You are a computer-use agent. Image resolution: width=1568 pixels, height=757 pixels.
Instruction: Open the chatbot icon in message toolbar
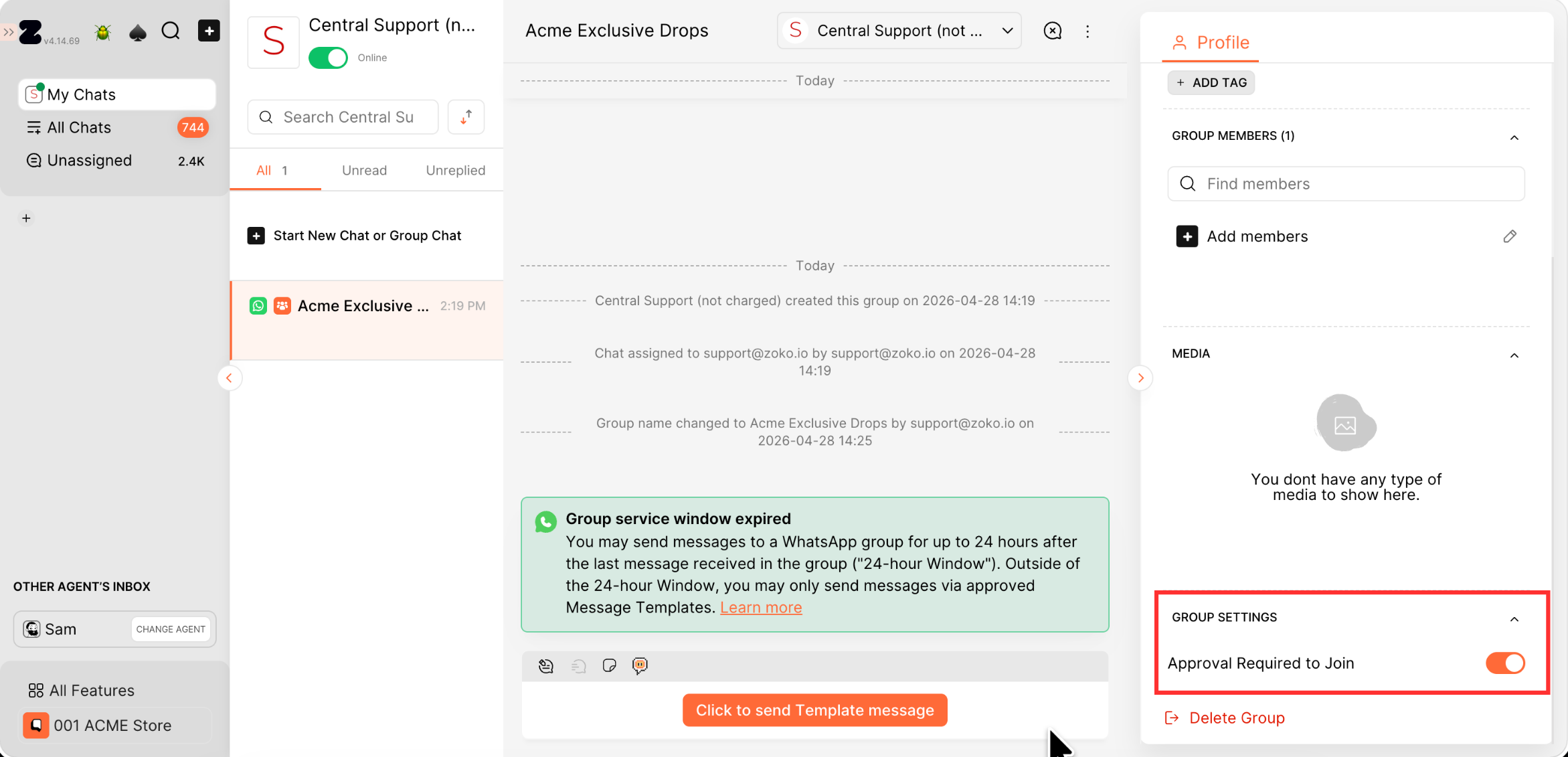(x=640, y=665)
